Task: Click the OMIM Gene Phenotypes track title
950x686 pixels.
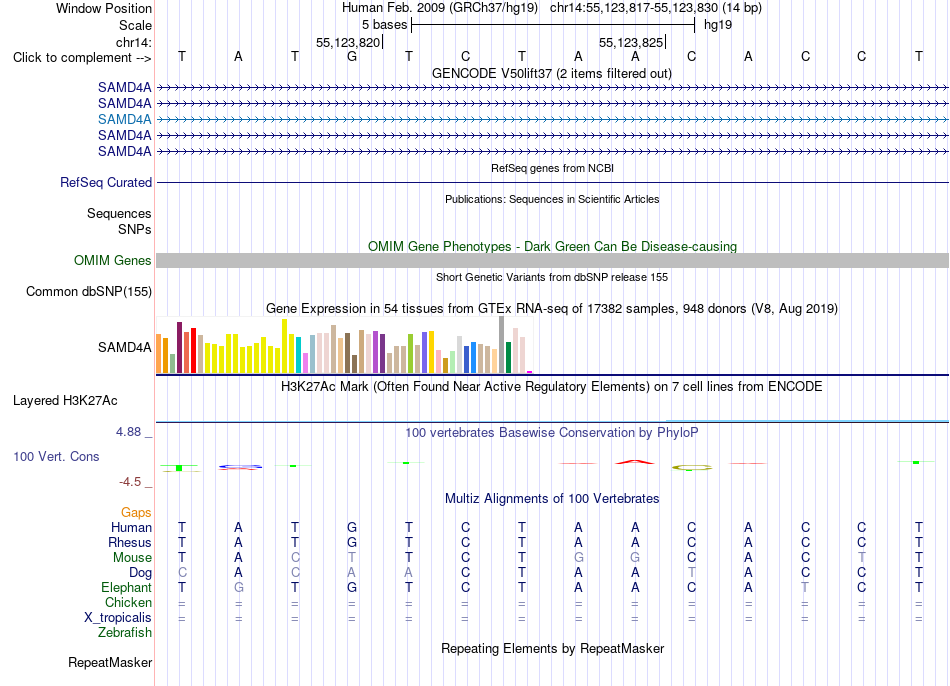Action: [x=552, y=246]
